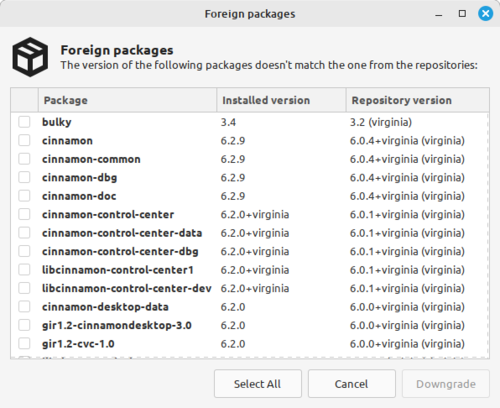Select the cinnamon-desktop-data row
Viewport: 500px width, 408px height.
click(250, 307)
